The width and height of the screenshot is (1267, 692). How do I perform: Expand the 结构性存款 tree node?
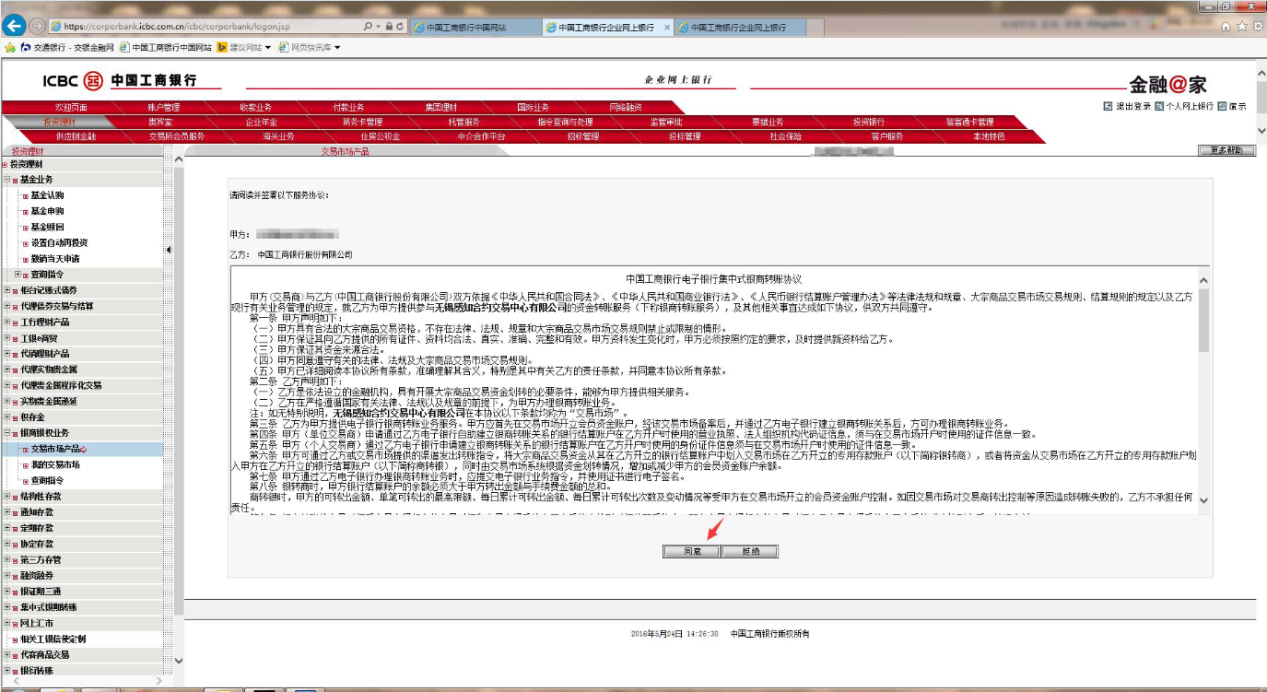point(7,496)
